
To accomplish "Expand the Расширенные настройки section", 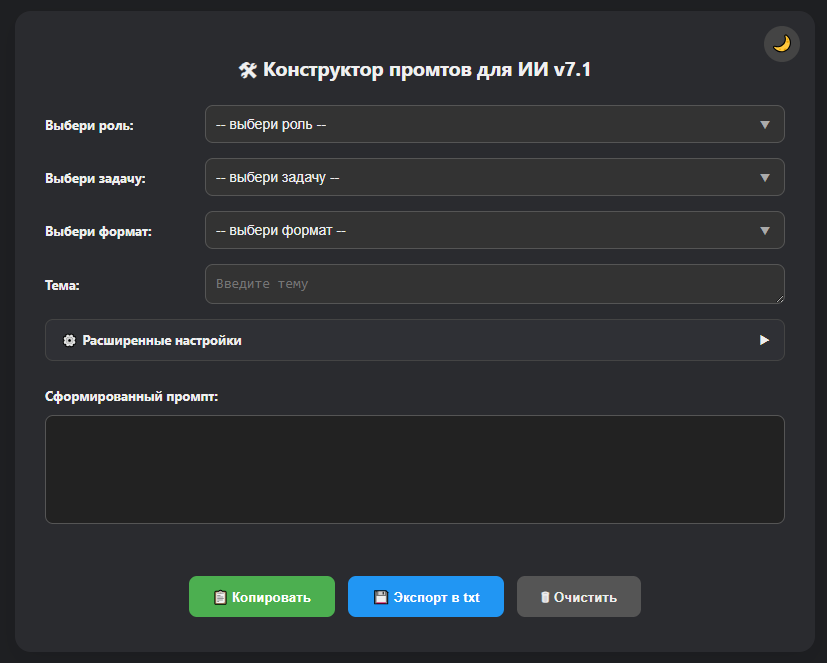I will (400, 340).
